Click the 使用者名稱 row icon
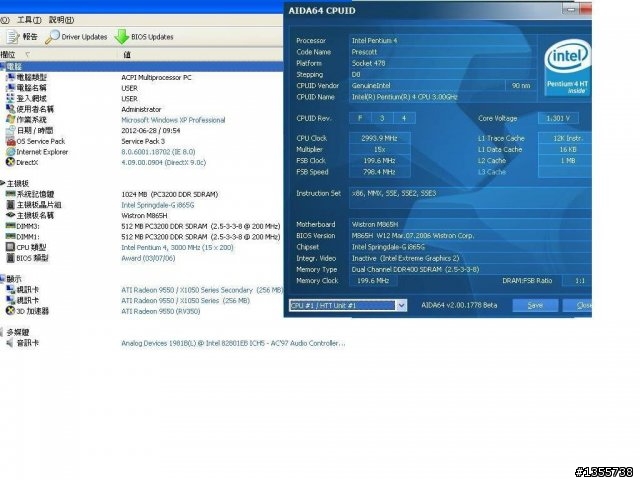The width and height of the screenshot is (640, 480). pos(11,109)
